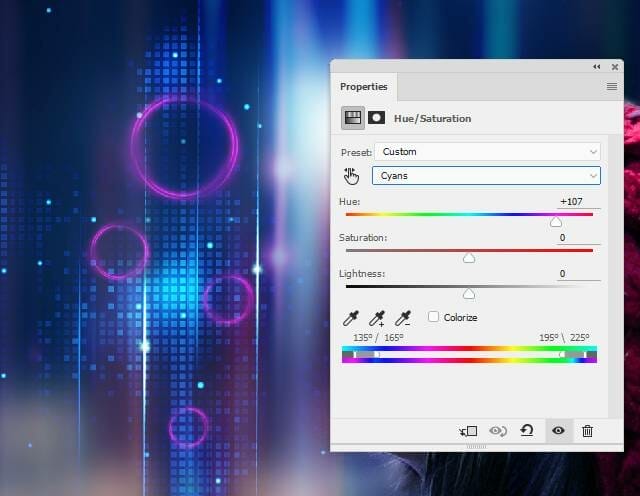640x496 pixels.
Task: Pick the add-to-sample eyedropper
Action: coord(377,318)
